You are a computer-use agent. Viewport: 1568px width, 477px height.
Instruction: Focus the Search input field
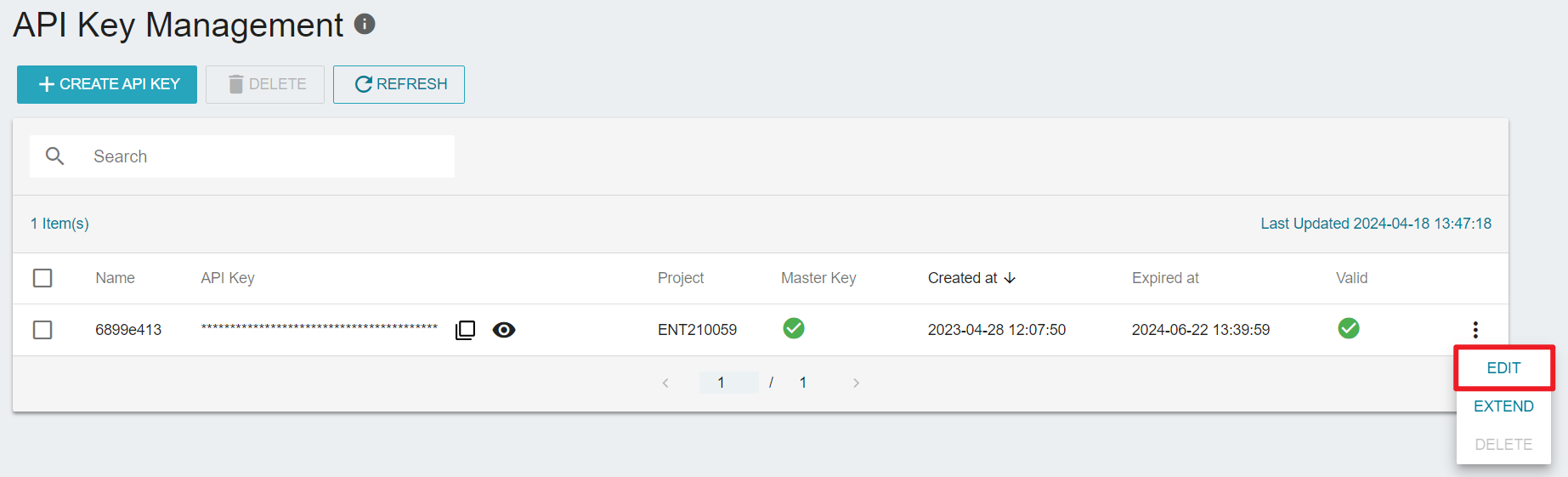[242, 156]
